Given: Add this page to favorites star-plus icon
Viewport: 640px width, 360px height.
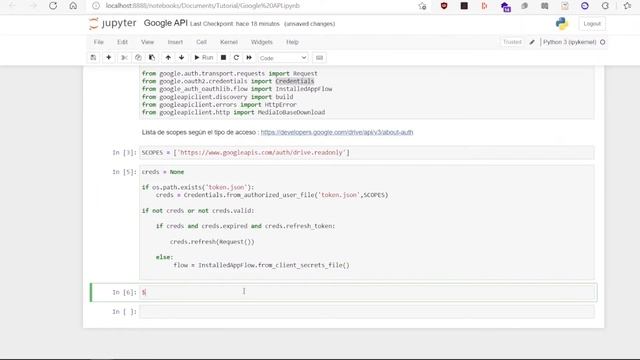Looking at the screenshot, I should [422, 6].
